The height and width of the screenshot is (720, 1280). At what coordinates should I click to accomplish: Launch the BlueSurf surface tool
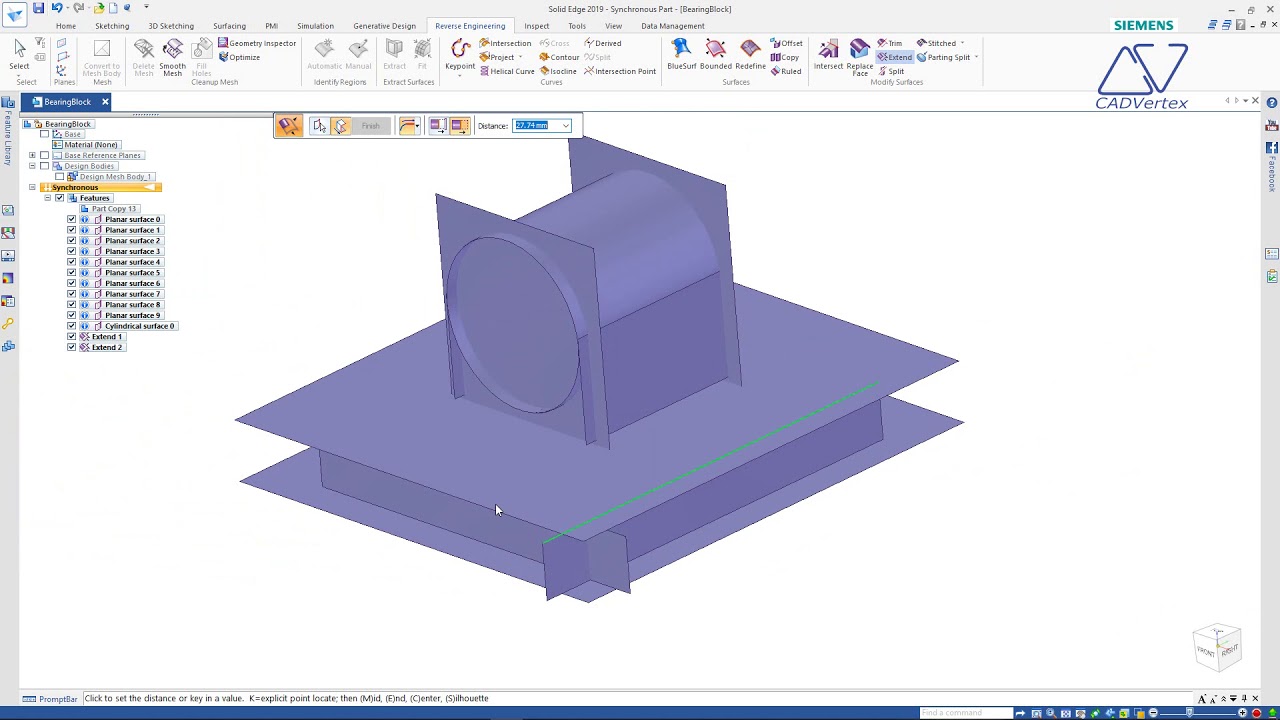coord(681,55)
